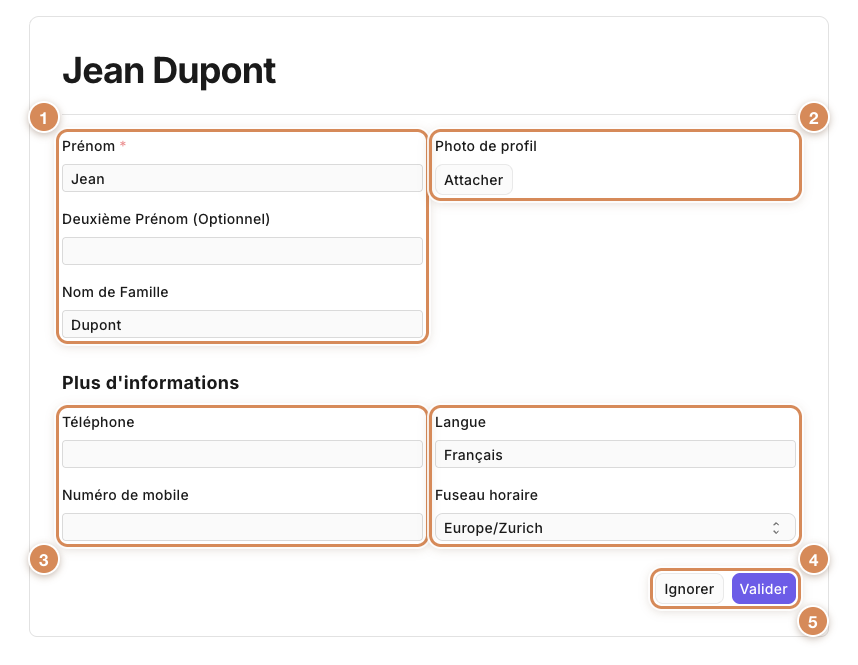858x665 pixels.
Task: Click the Téléphone label
Action: [98, 422]
